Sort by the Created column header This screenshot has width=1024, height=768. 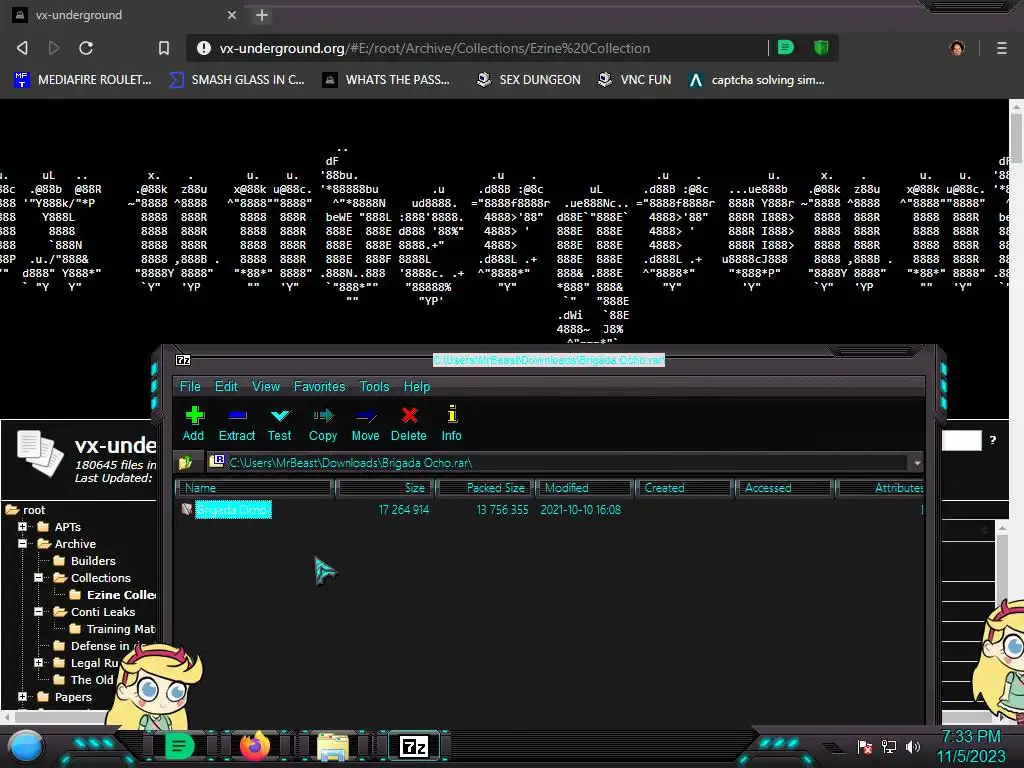point(684,488)
